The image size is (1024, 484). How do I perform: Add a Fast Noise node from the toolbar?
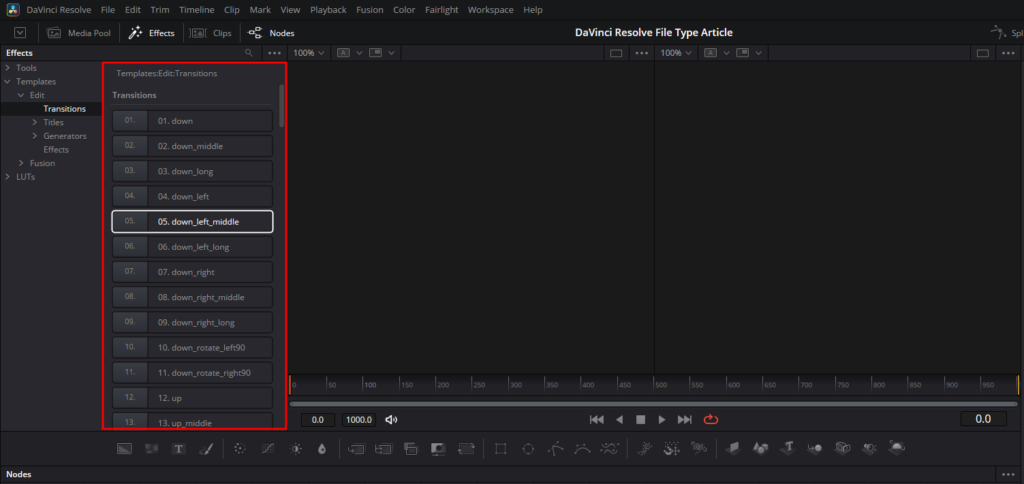coord(152,449)
